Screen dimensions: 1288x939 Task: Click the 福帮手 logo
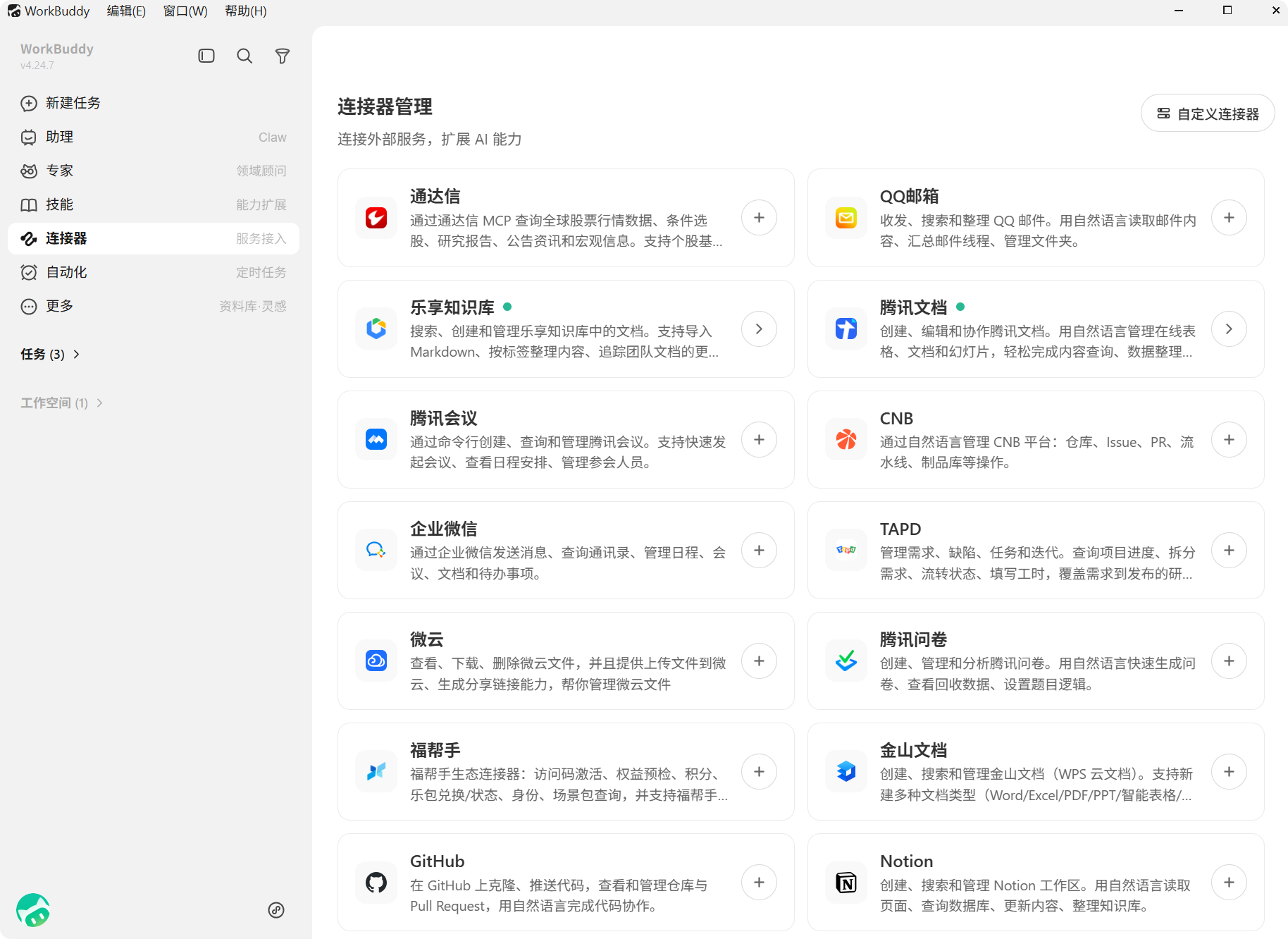(376, 771)
